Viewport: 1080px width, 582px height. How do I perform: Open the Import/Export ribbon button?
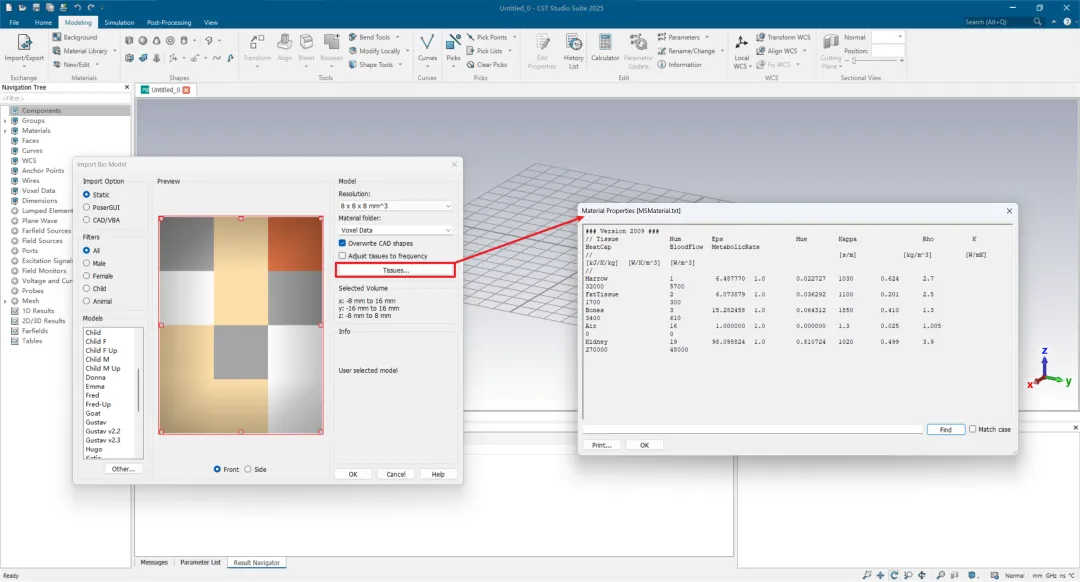click(x=24, y=48)
